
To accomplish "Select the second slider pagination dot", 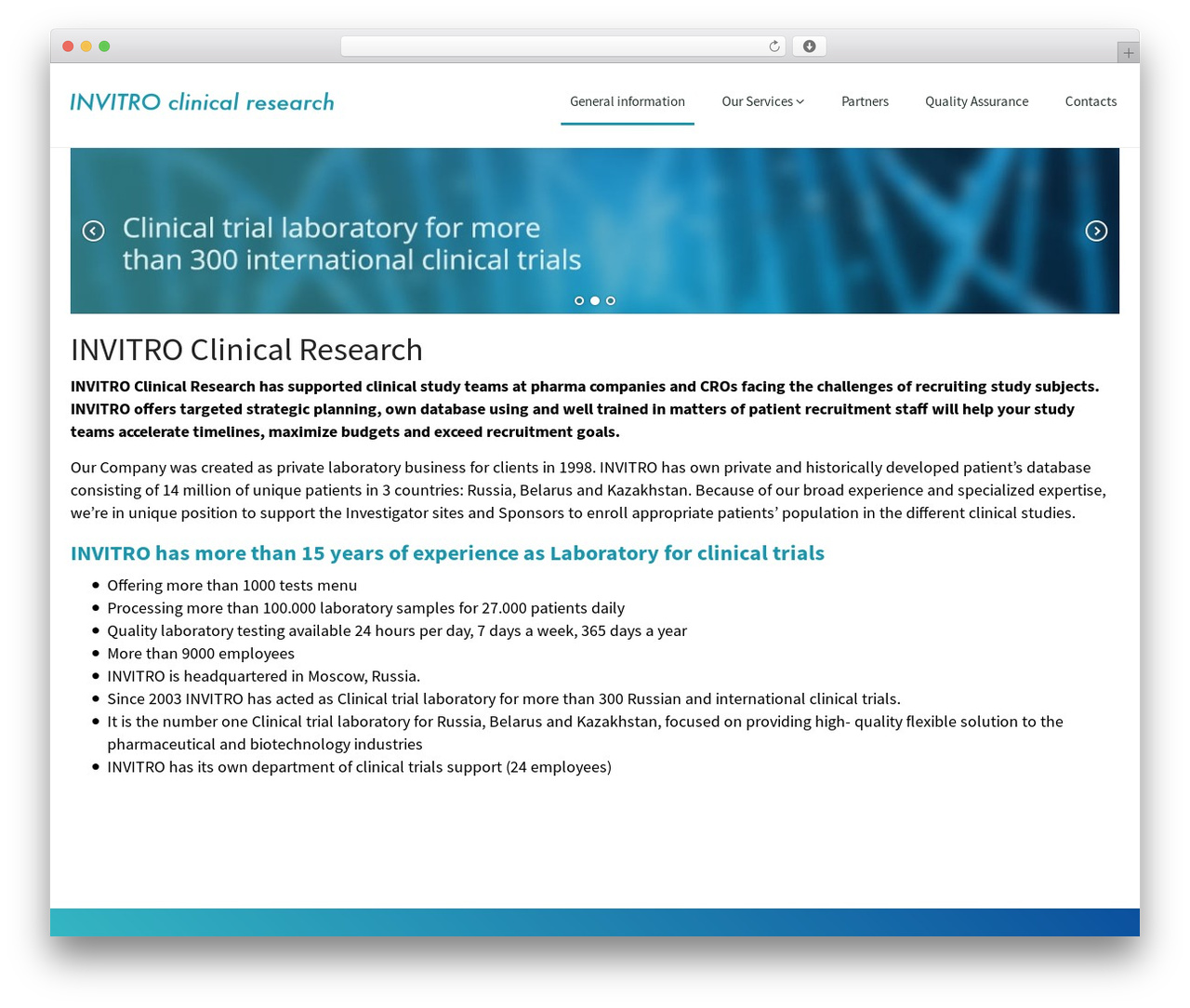I will pyautogui.click(x=595, y=300).
